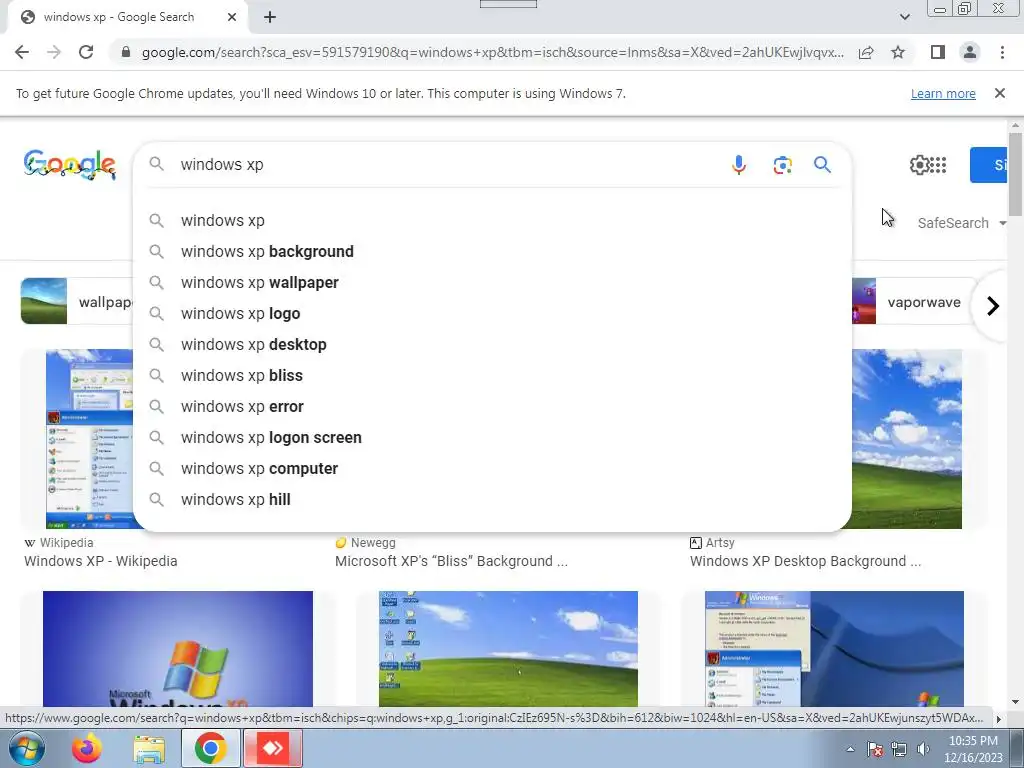1024x768 pixels.
Task: Close the windows xp Google Search tab
Action: pyautogui.click(x=232, y=17)
